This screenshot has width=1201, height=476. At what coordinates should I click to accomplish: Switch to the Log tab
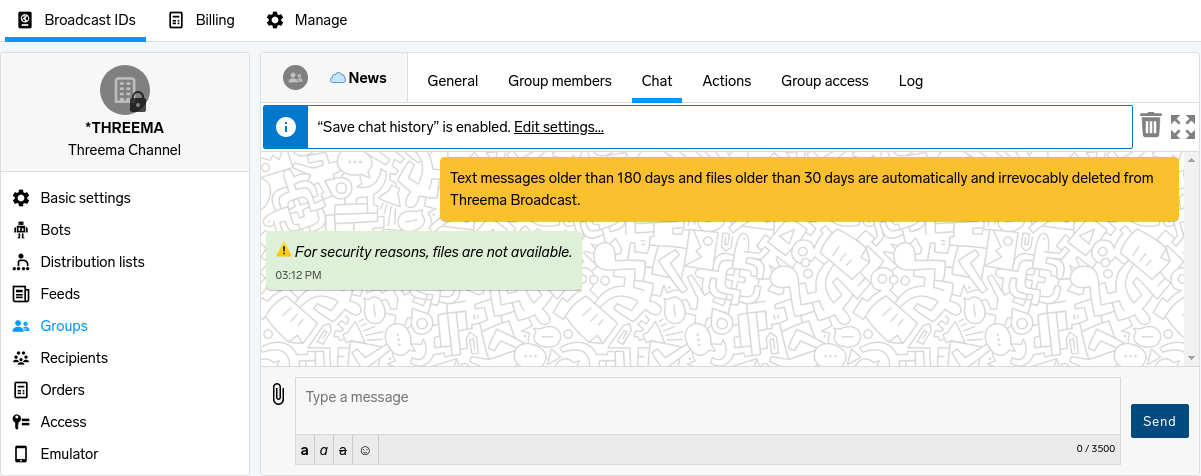pyautogui.click(x=911, y=81)
